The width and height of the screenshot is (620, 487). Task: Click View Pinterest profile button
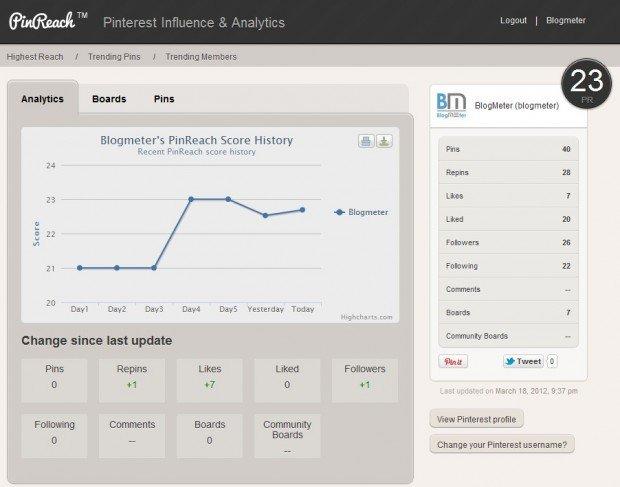point(476,419)
